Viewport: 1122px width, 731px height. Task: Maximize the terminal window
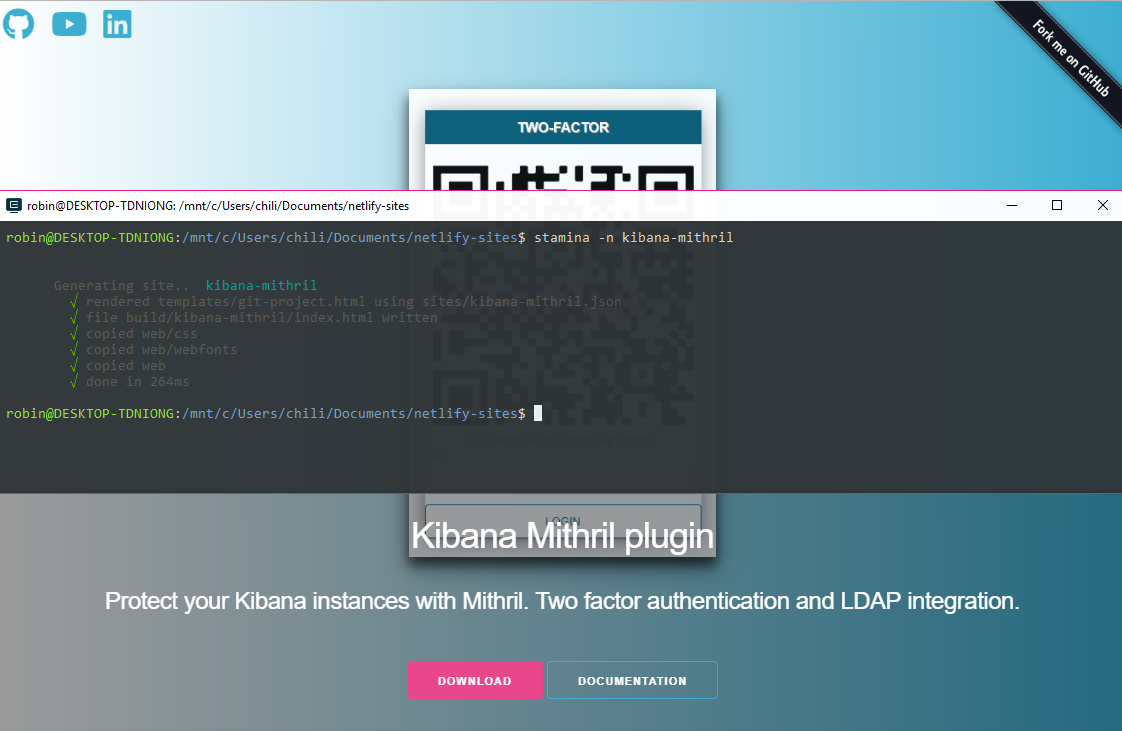(x=1057, y=205)
